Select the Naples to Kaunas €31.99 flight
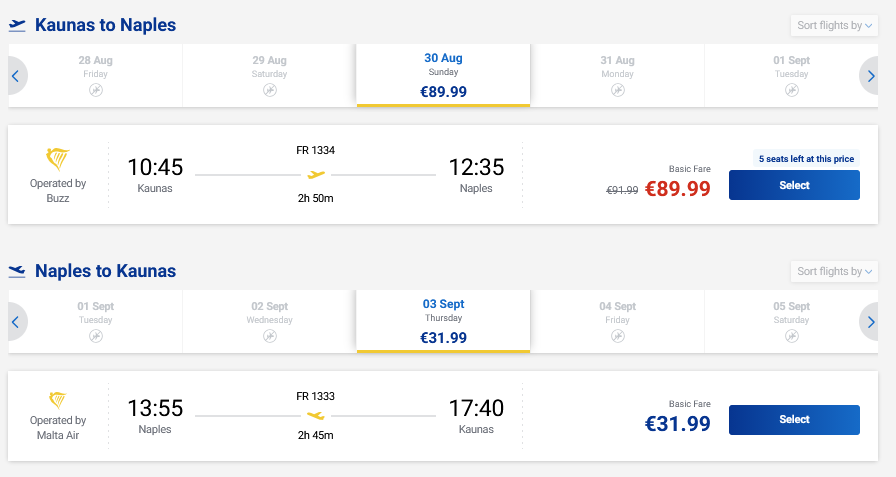The height and width of the screenshot is (477, 896). tap(794, 420)
